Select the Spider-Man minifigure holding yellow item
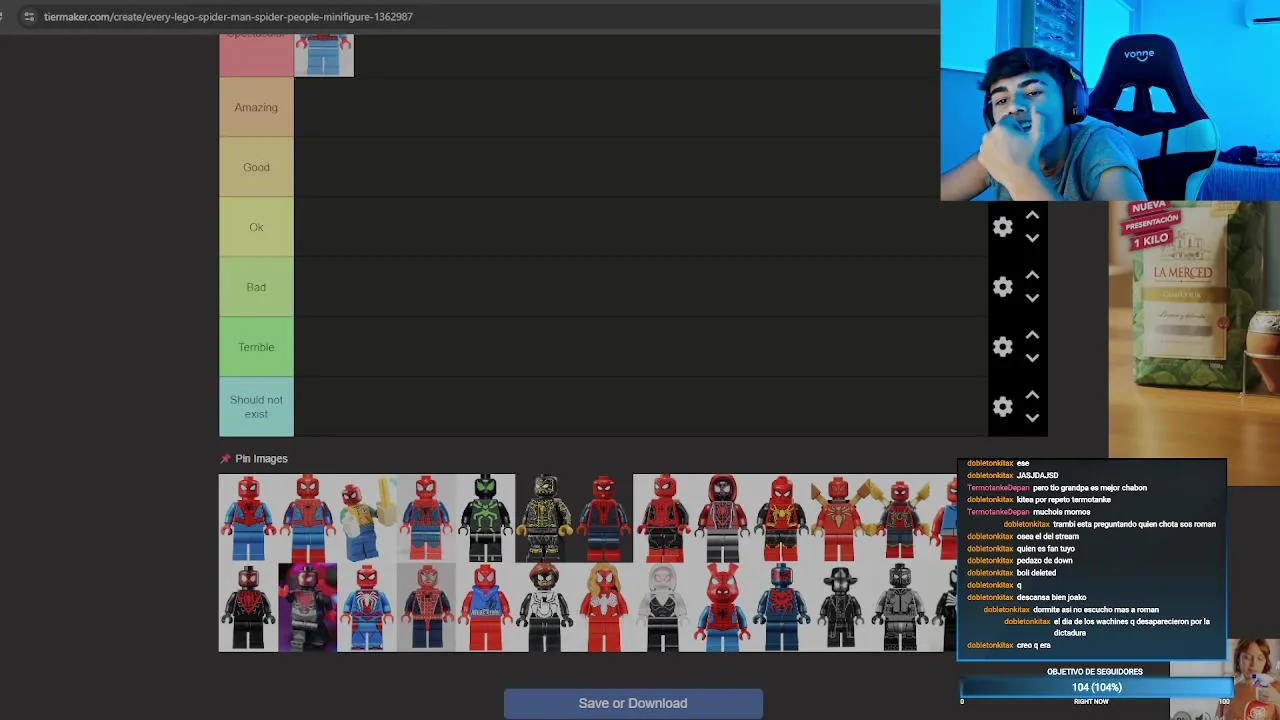 (367, 518)
